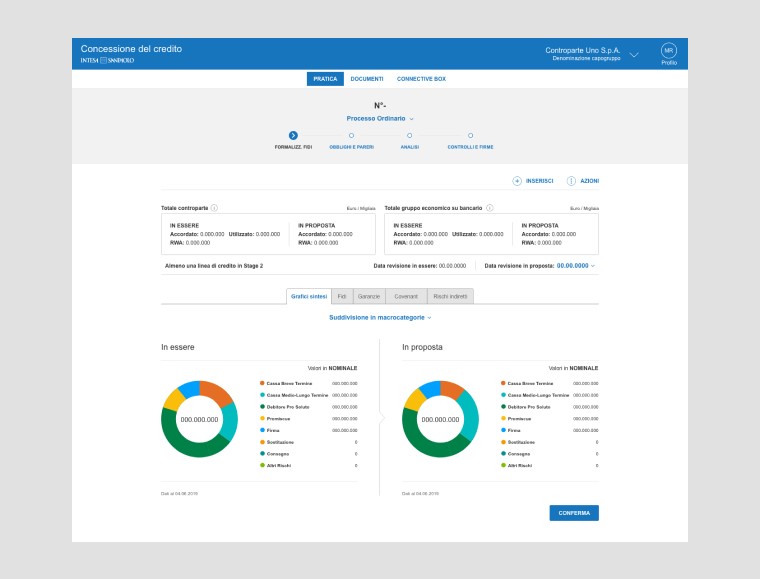Select the Obblighi e Pareri step circle
The height and width of the screenshot is (579, 760).
coord(351,135)
